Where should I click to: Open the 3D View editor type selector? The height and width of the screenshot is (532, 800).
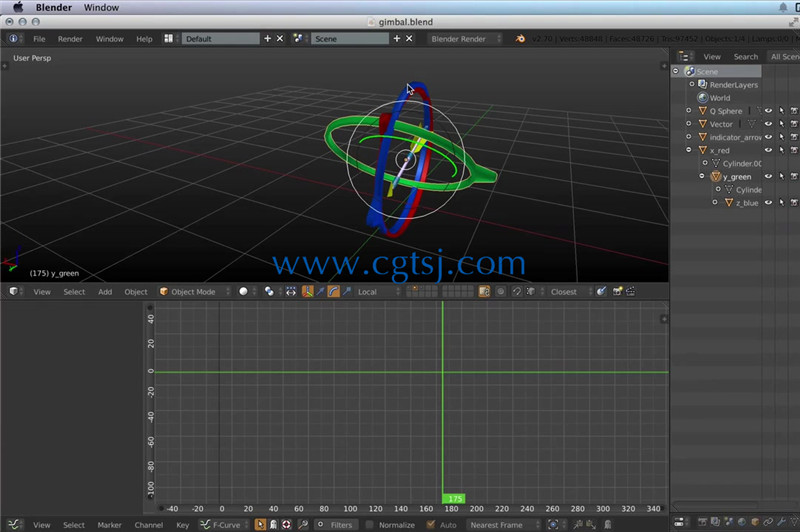(x=14, y=291)
